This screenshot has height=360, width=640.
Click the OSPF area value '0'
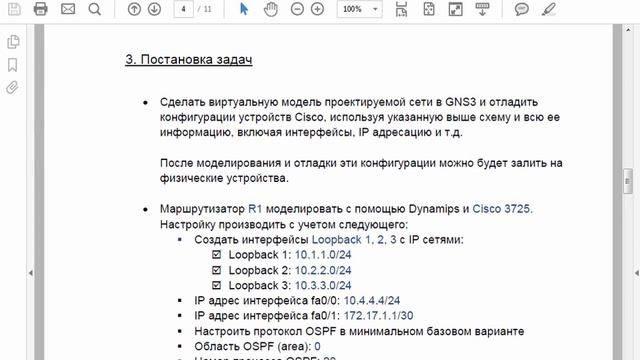click(317, 347)
